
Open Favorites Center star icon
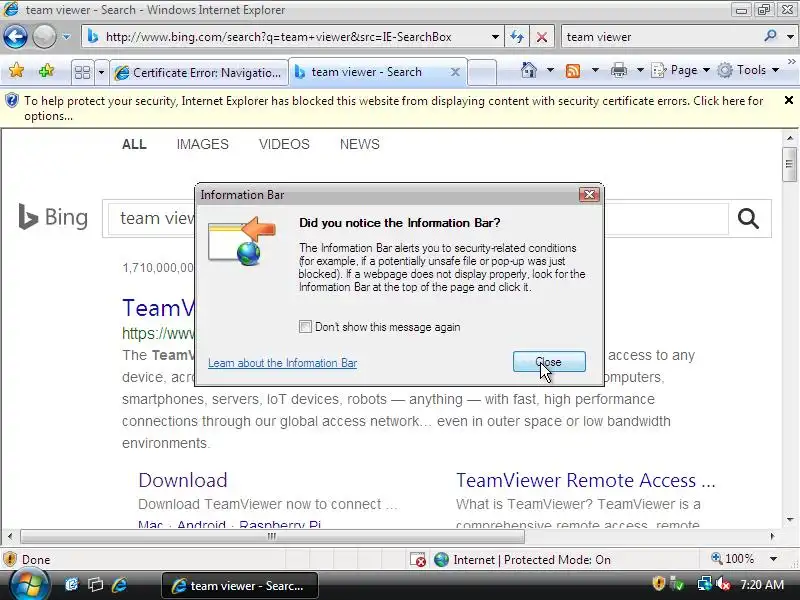coord(16,70)
